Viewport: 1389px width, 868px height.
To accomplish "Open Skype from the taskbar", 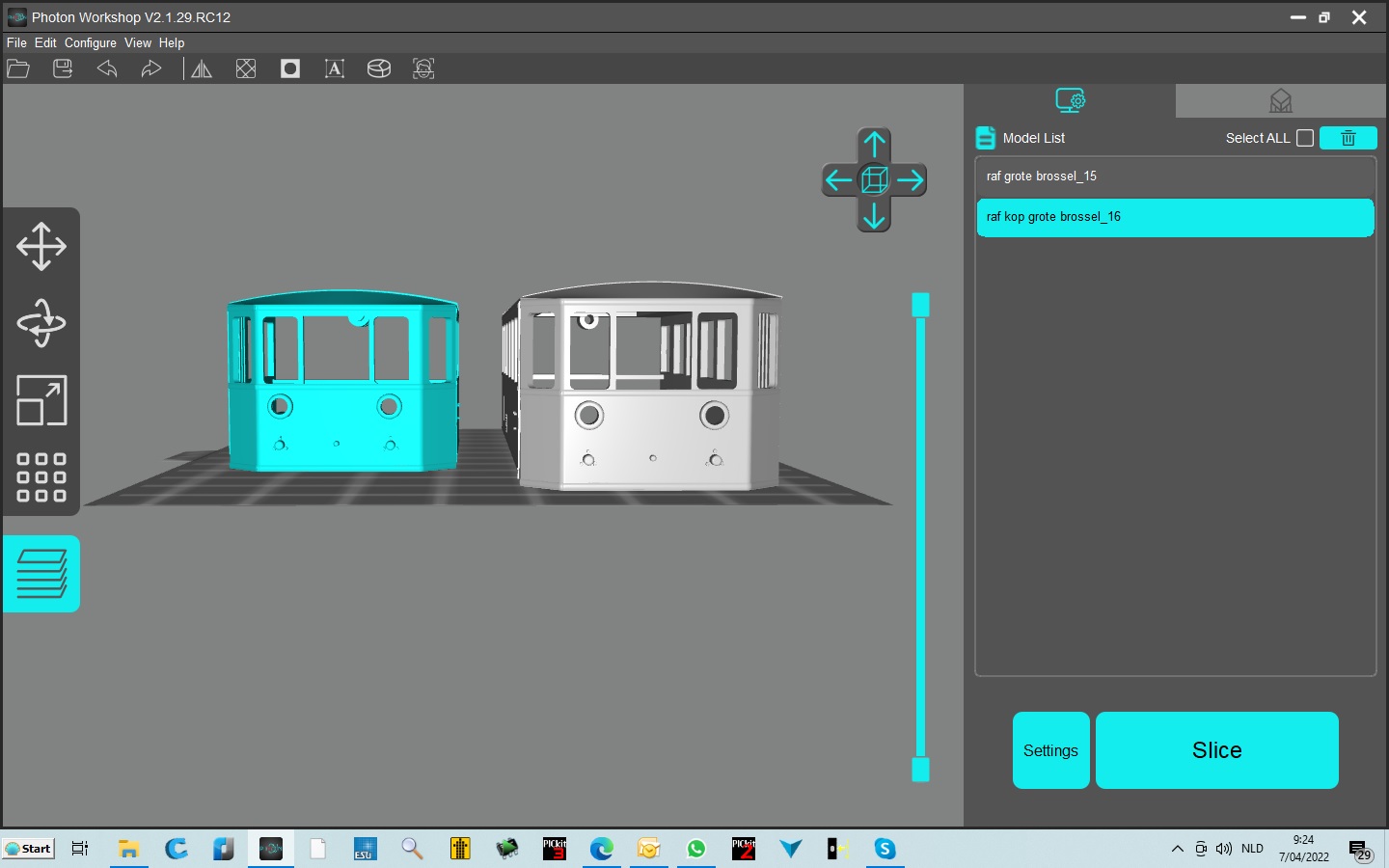I will [885, 849].
